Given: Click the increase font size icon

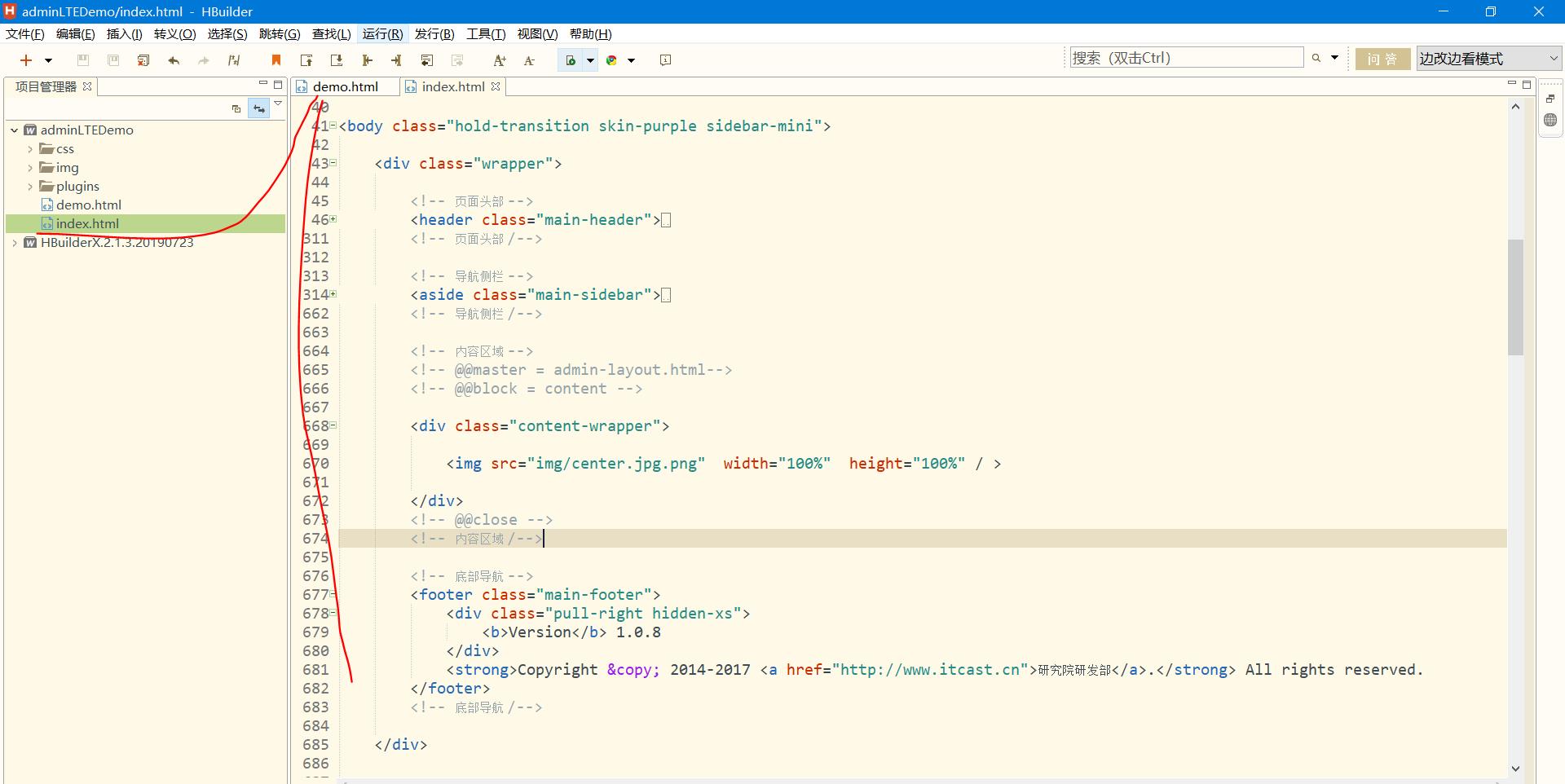Looking at the screenshot, I should [x=500, y=60].
